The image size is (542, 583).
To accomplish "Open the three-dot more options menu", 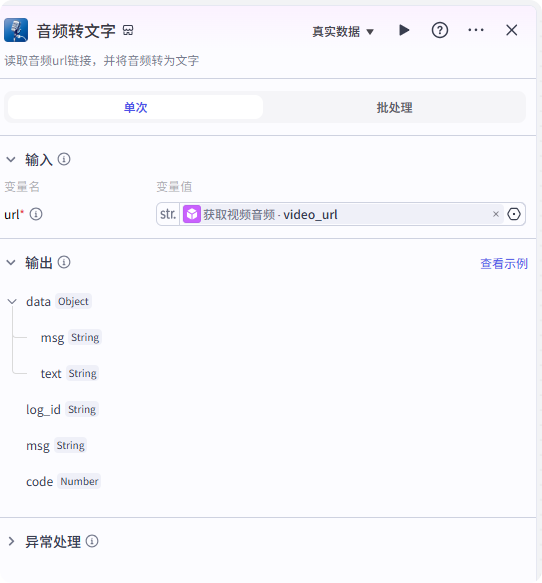I will [476, 30].
